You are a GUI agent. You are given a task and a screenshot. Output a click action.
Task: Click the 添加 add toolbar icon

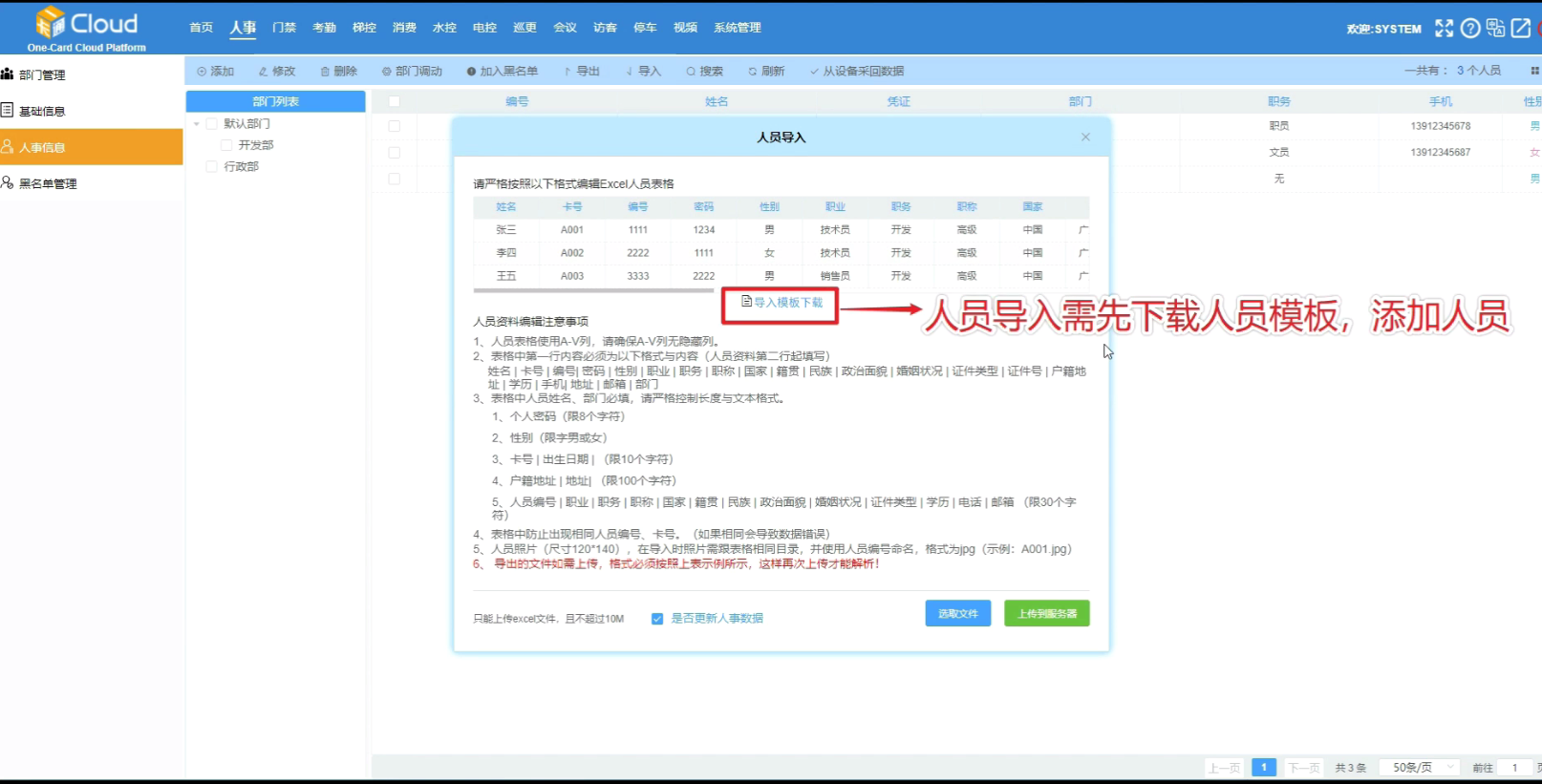coord(215,71)
